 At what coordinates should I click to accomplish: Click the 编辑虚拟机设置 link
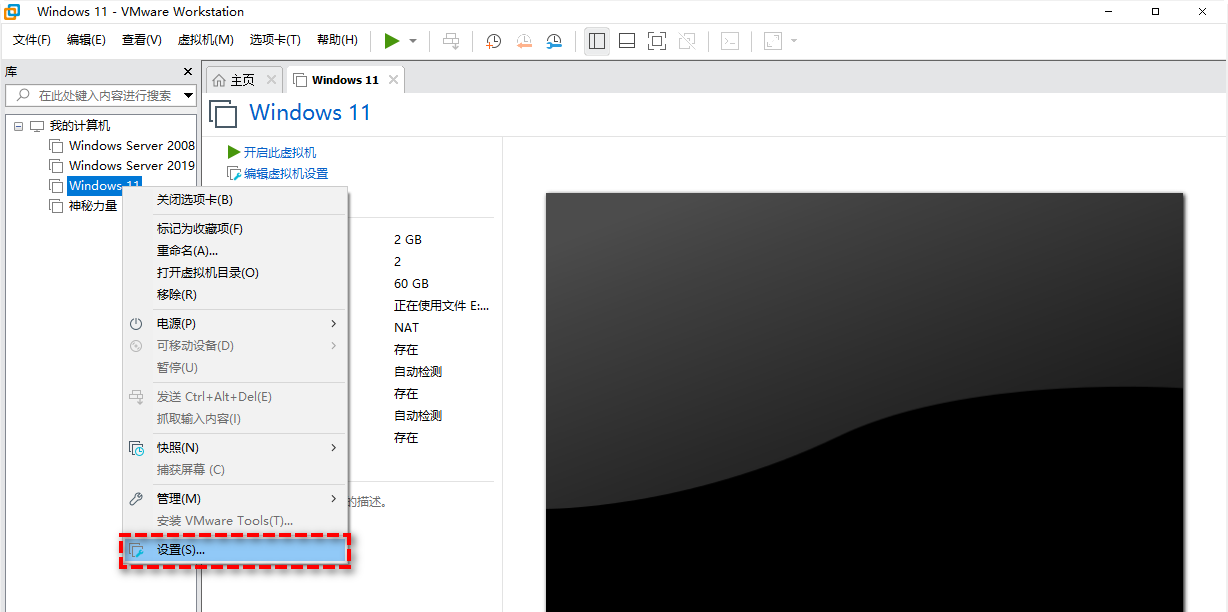[286, 173]
